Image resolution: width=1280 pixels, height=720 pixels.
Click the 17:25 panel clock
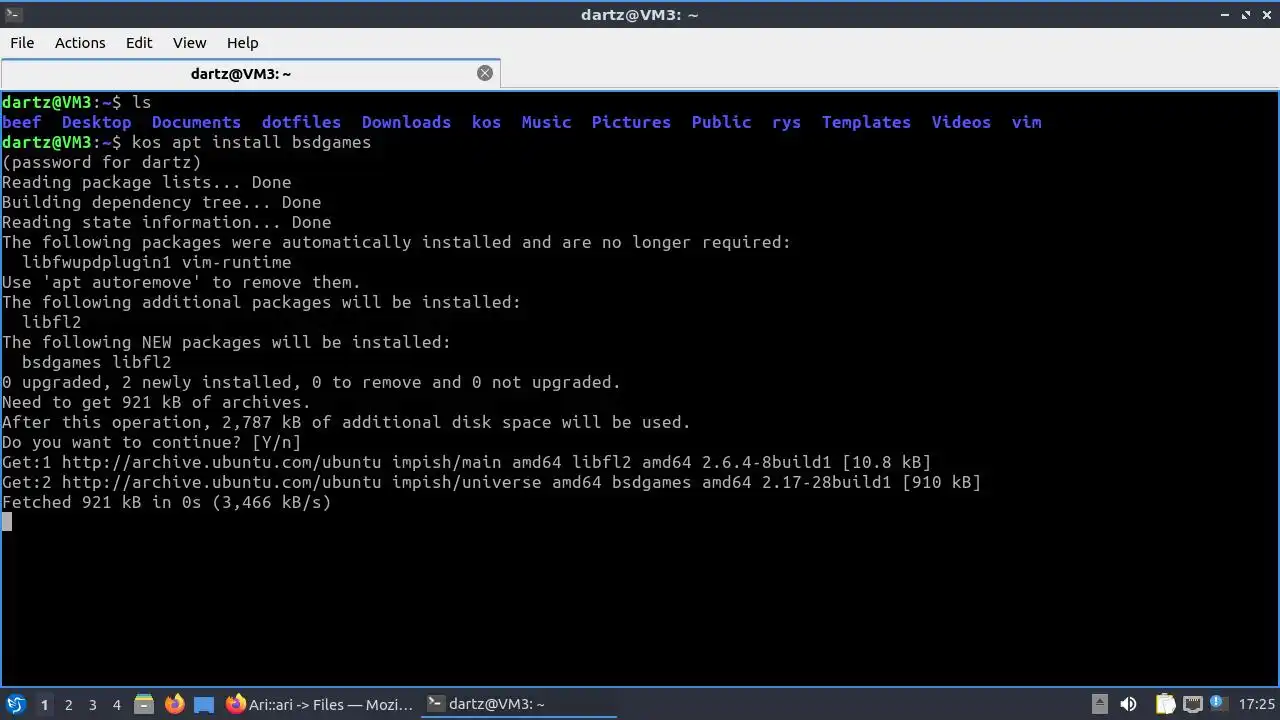click(x=1256, y=704)
